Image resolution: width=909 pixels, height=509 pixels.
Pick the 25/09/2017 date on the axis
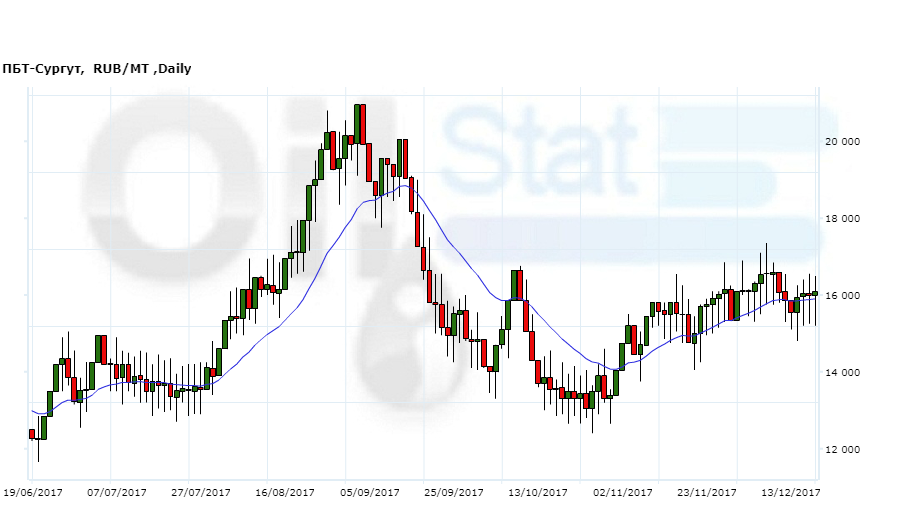pos(454,492)
